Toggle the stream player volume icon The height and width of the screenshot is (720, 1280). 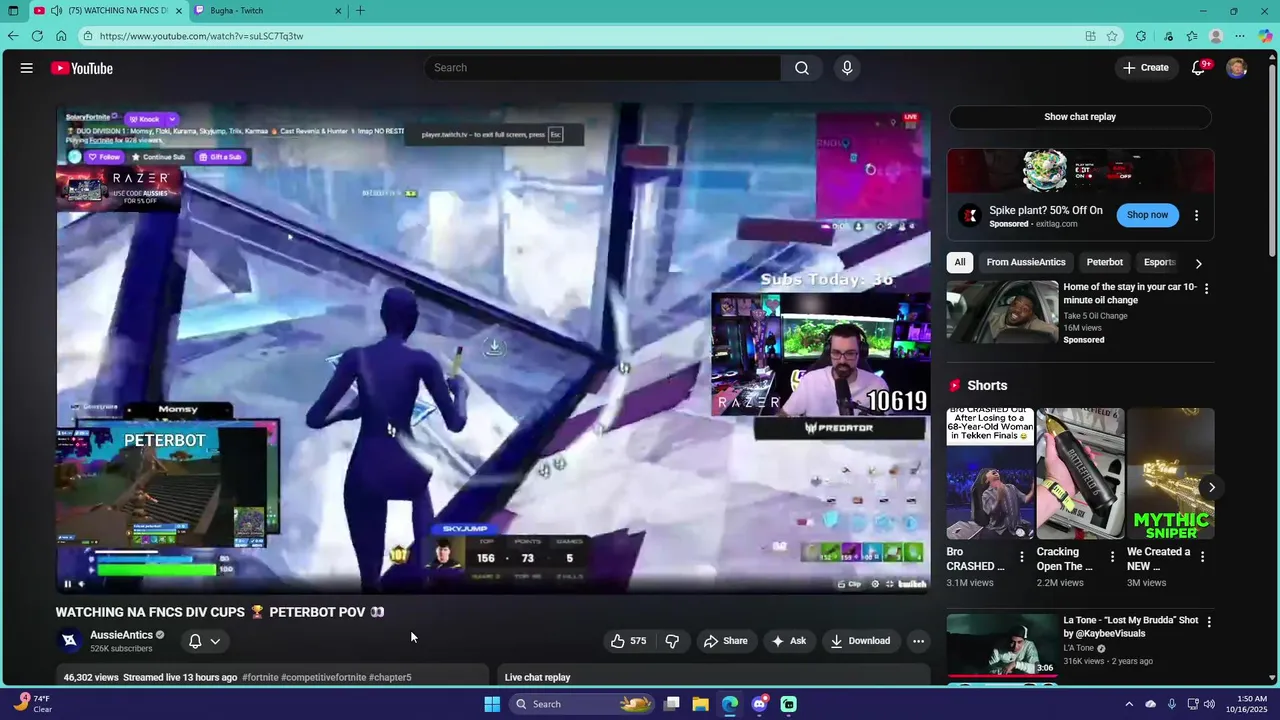[82, 584]
